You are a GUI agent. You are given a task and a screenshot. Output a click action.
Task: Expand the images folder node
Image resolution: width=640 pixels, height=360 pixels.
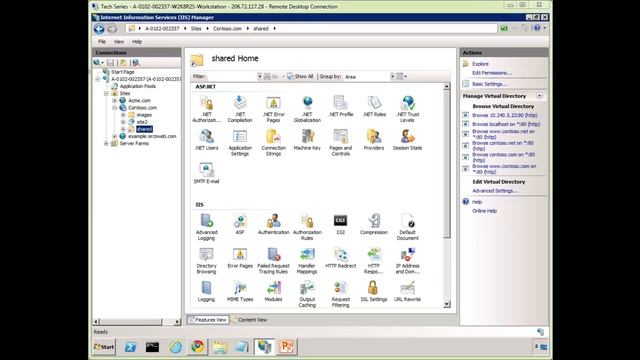(123, 115)
